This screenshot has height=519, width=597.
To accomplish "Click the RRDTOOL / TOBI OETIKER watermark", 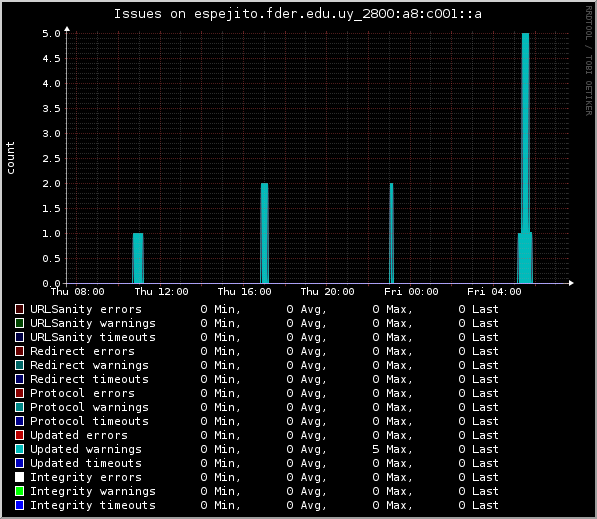I will coord(589,61).
